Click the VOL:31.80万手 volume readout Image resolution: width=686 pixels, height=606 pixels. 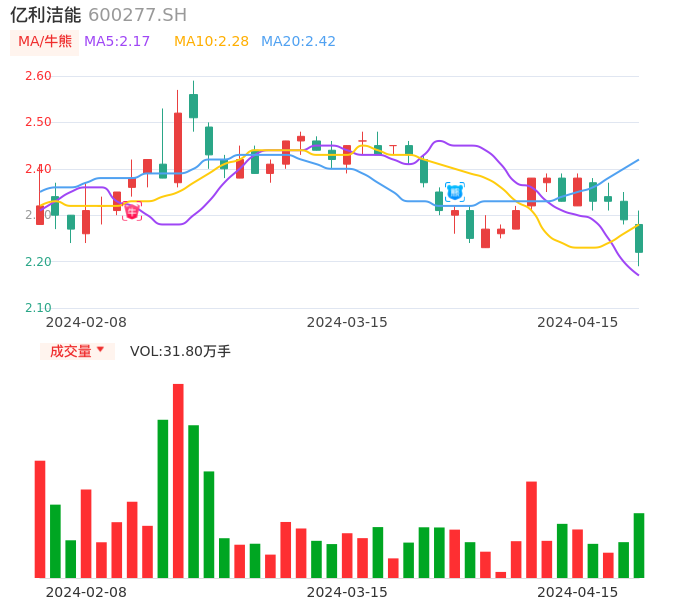[180, 351]
